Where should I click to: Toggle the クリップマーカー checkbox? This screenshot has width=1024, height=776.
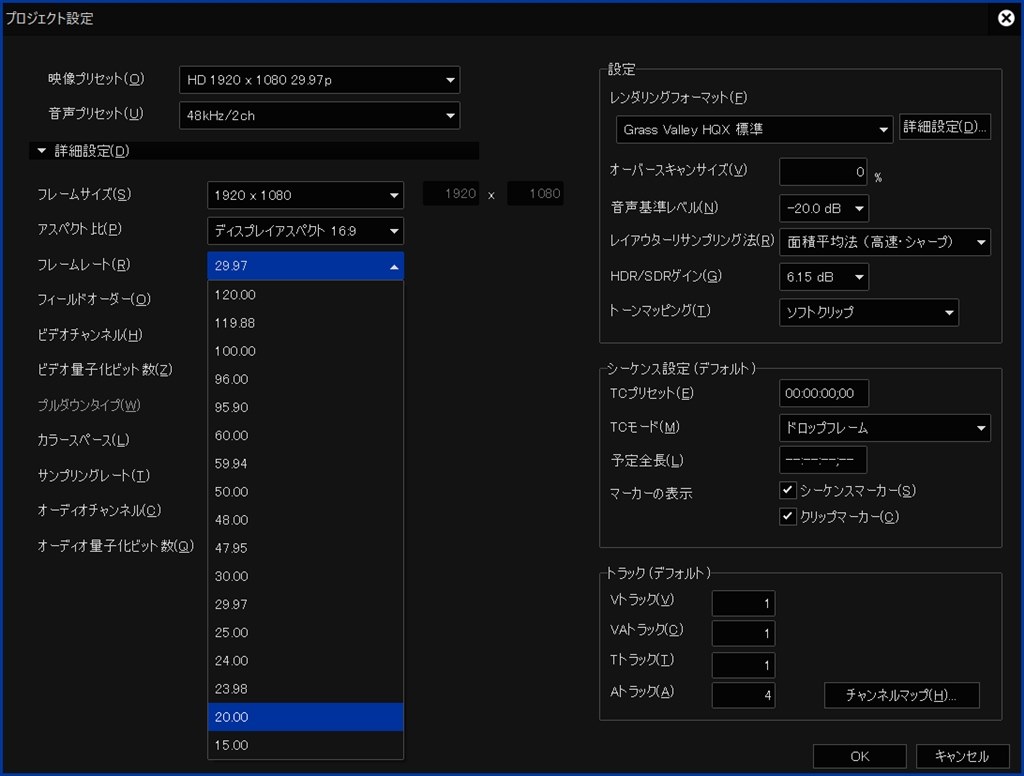click(788, 517)
